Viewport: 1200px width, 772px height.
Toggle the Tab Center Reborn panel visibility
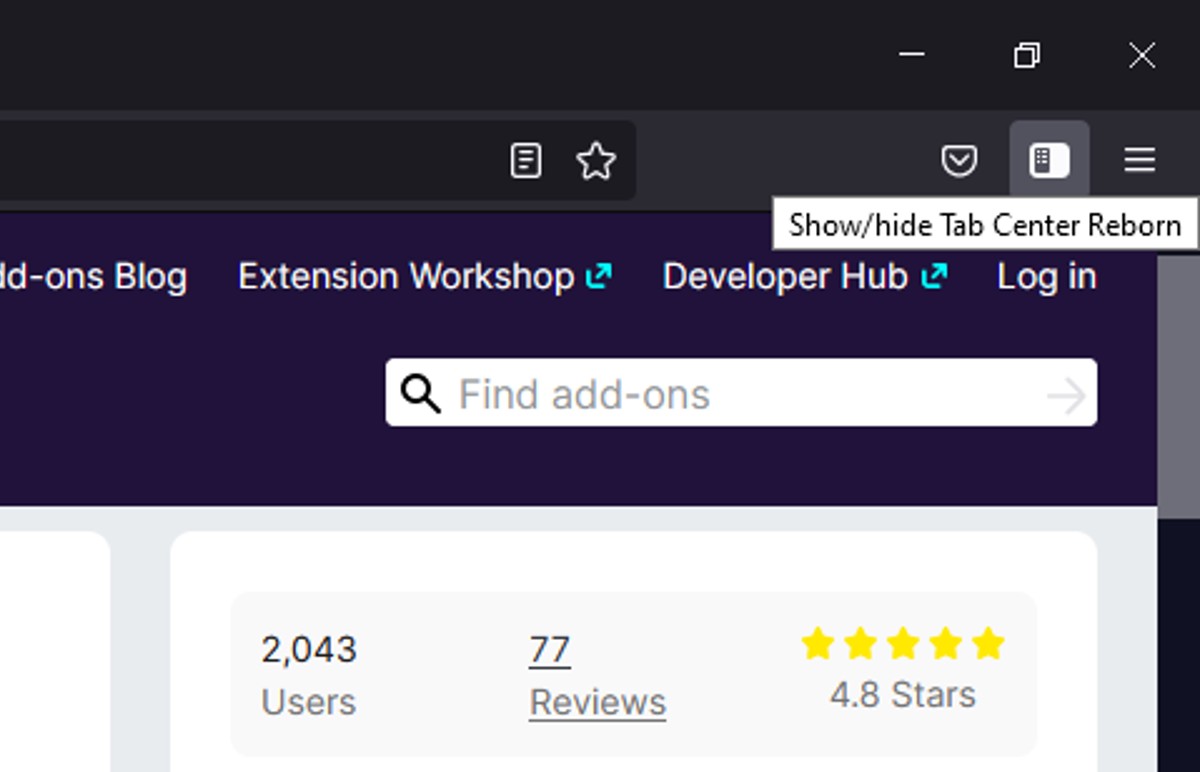(x=1049, y=160)
